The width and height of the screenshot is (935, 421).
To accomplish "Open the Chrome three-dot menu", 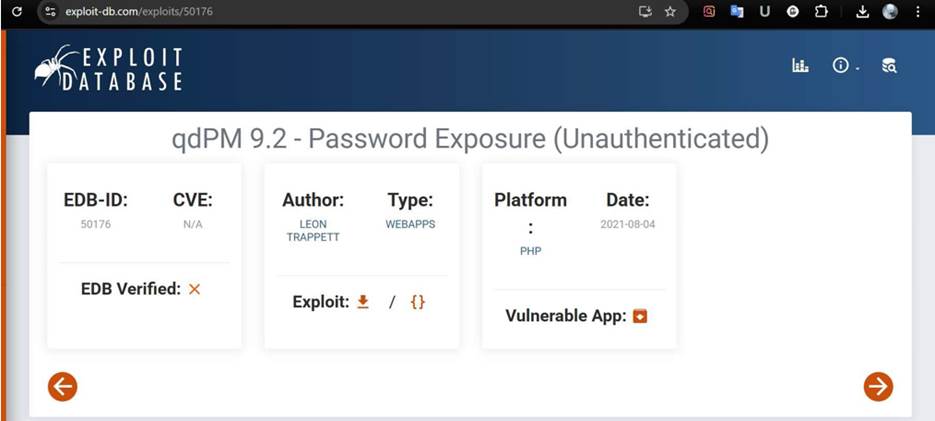I will tap(918, 12).
